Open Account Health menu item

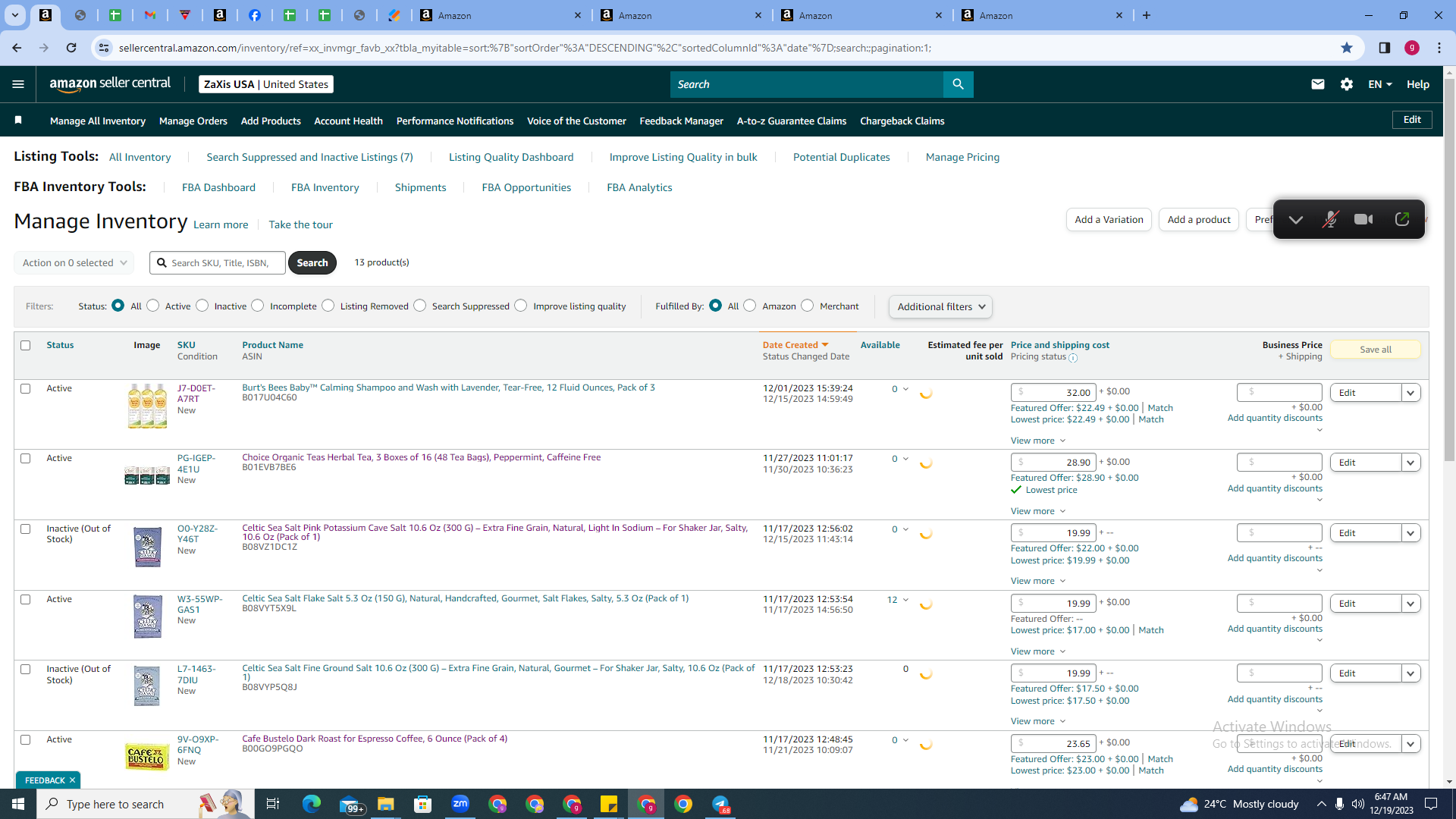point(348,121)
